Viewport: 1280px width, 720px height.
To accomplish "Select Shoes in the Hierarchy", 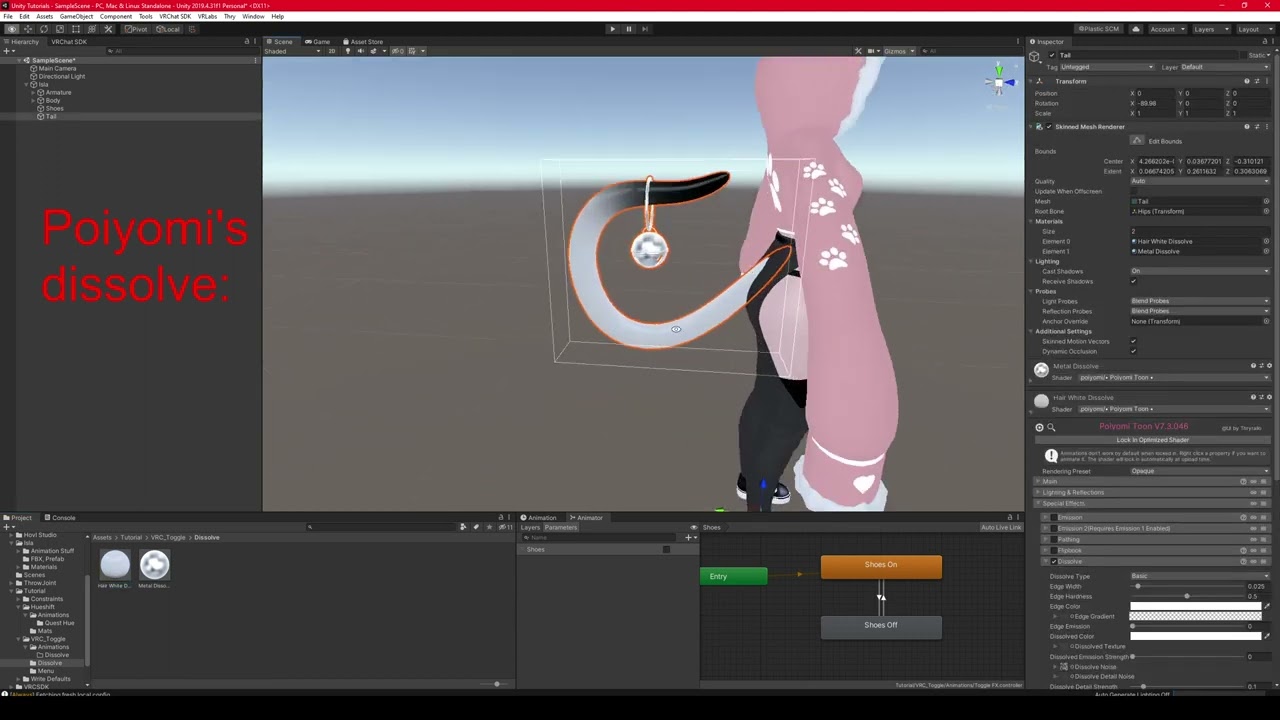I will [x=55, y=108].
